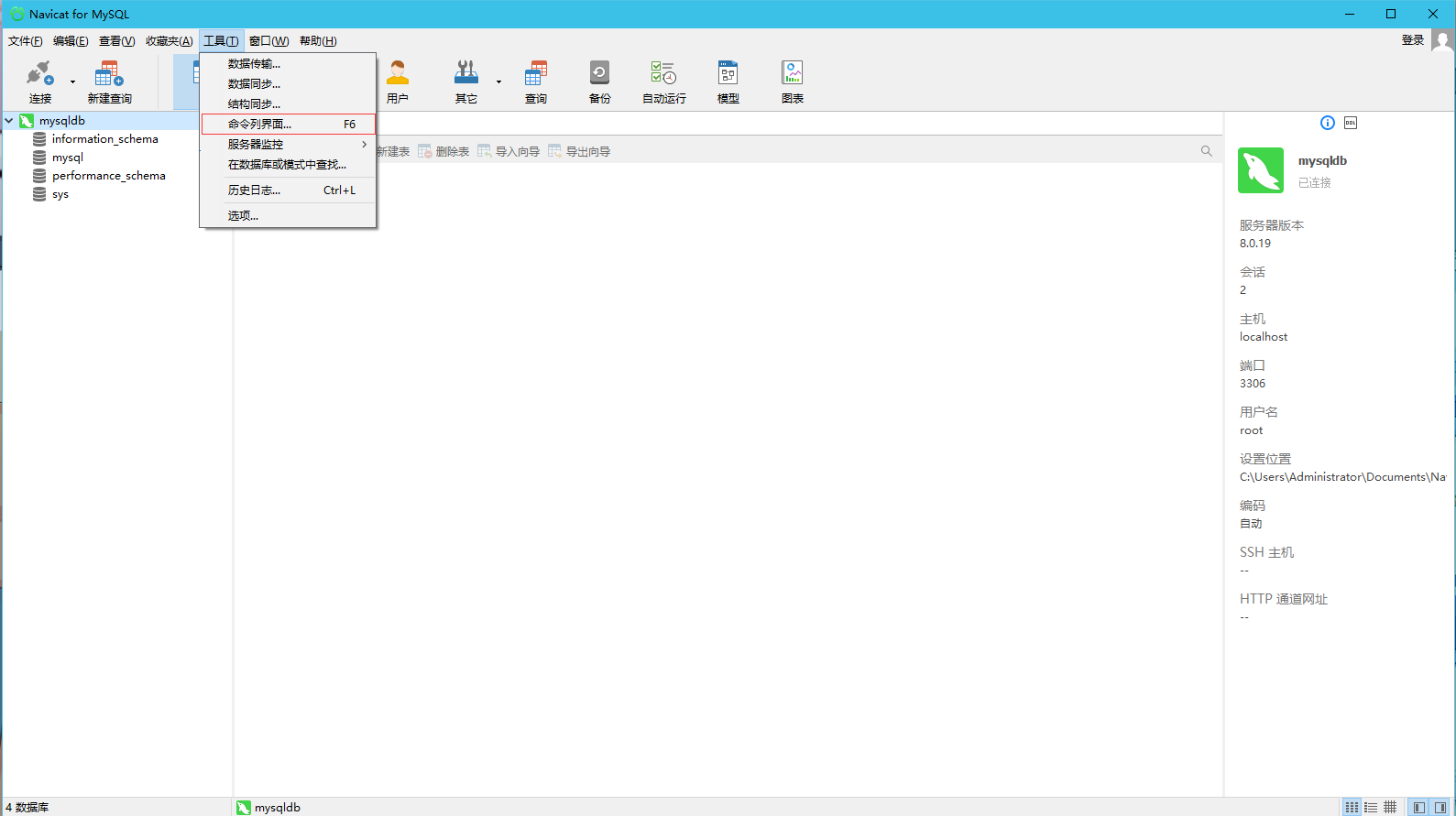Select the information_schema database
1456x816 pixels.
click(104, 139)
